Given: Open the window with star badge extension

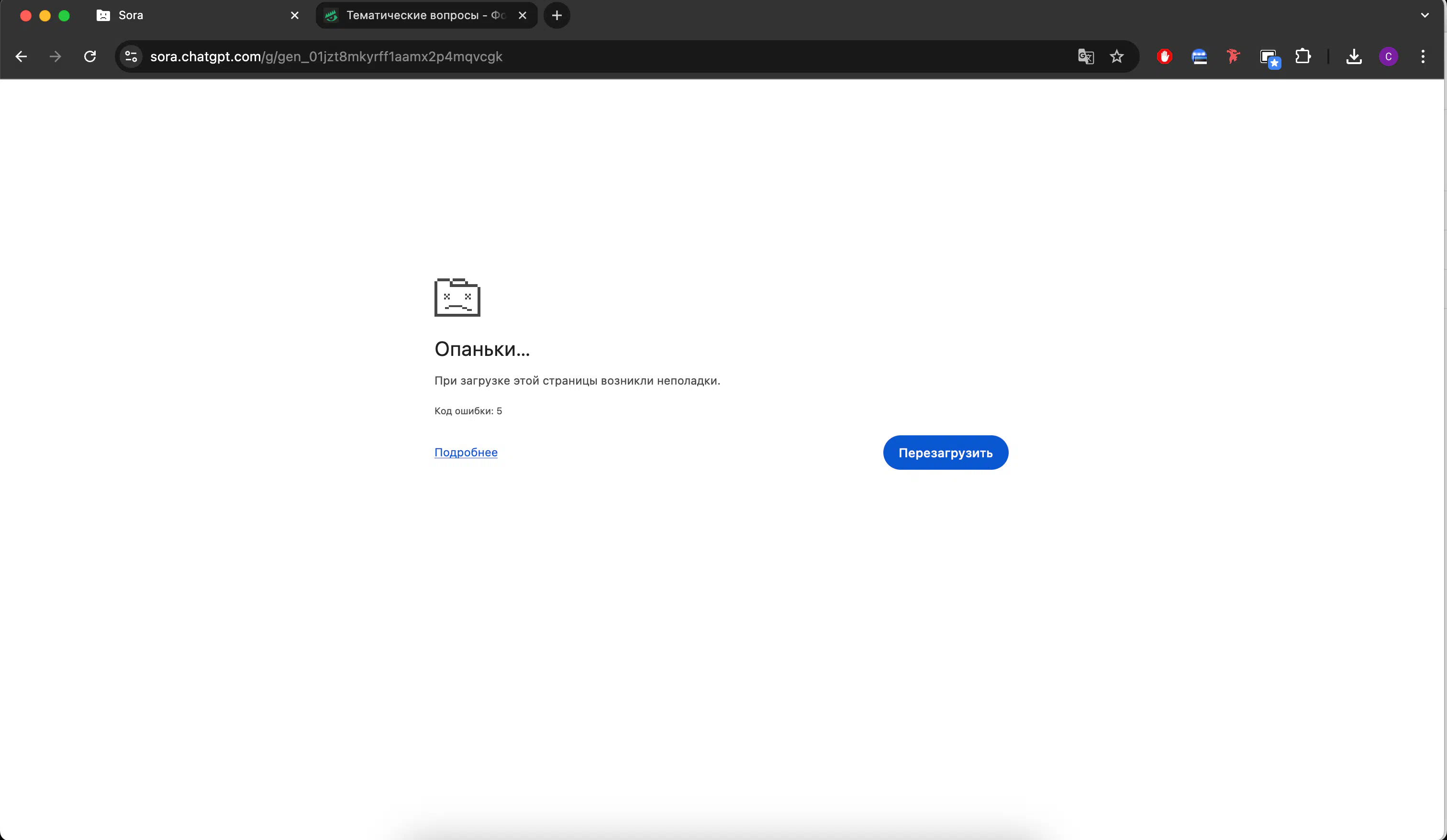Looking at the screenshot, I should click(x=1269, y=58).
